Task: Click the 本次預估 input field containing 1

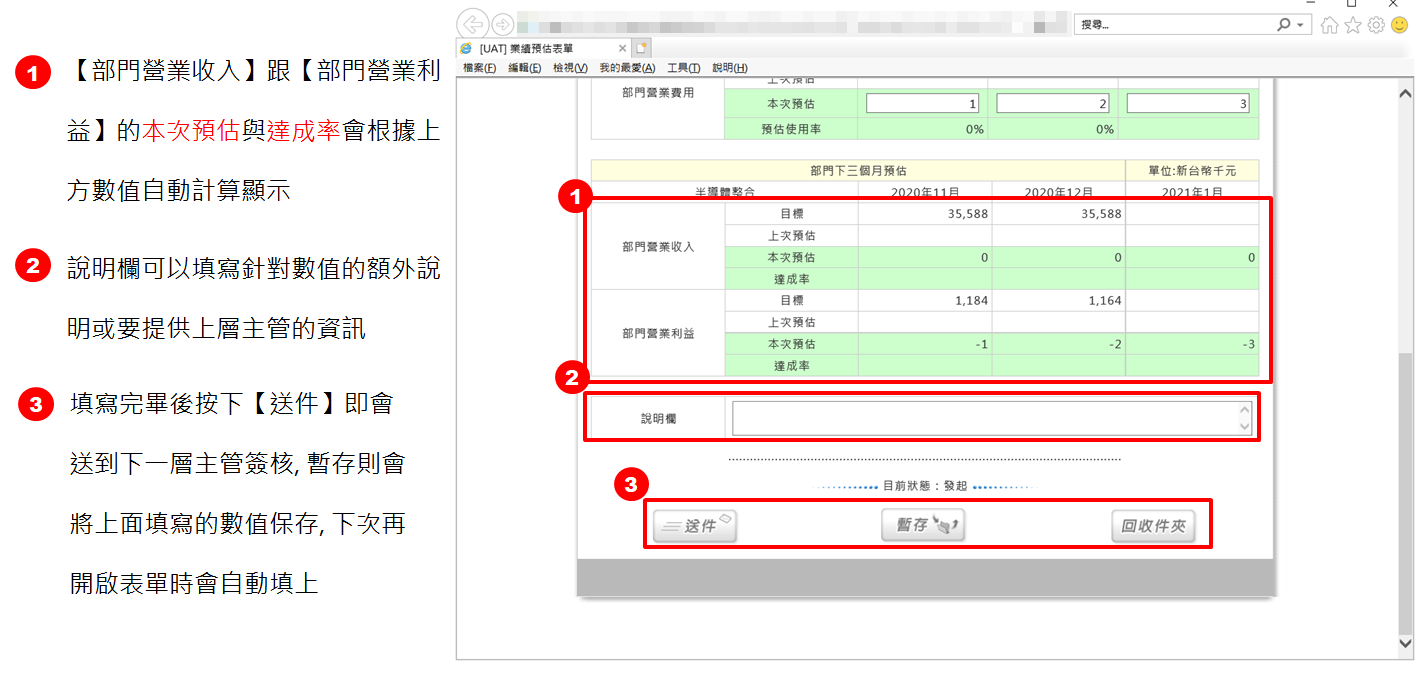Action: click(x=922, y=104)
